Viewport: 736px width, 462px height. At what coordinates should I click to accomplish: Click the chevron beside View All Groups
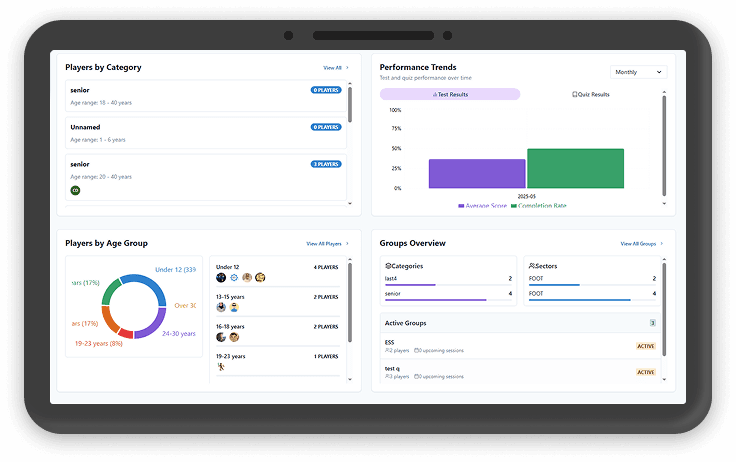[x=662, y=244]
